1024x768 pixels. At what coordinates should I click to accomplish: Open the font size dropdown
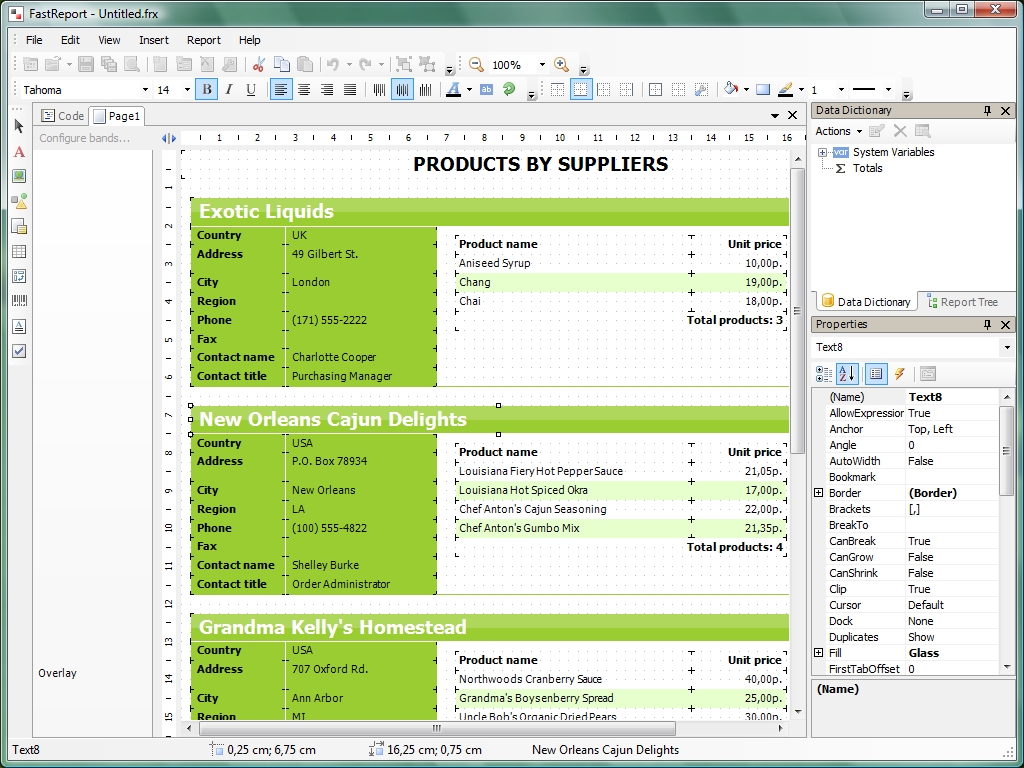(x=187, y=89)
